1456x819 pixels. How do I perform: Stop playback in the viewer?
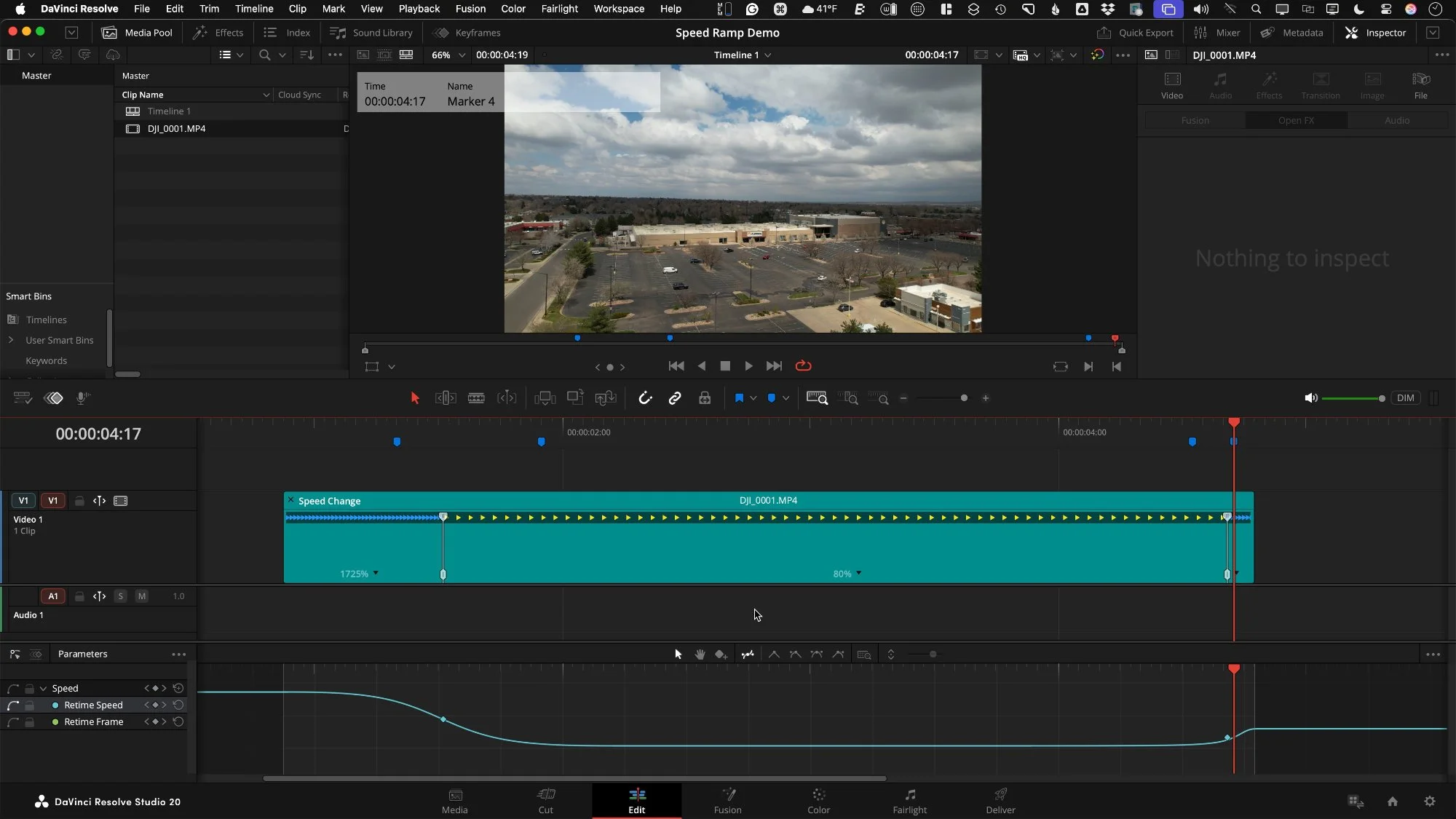click(725, 366)
